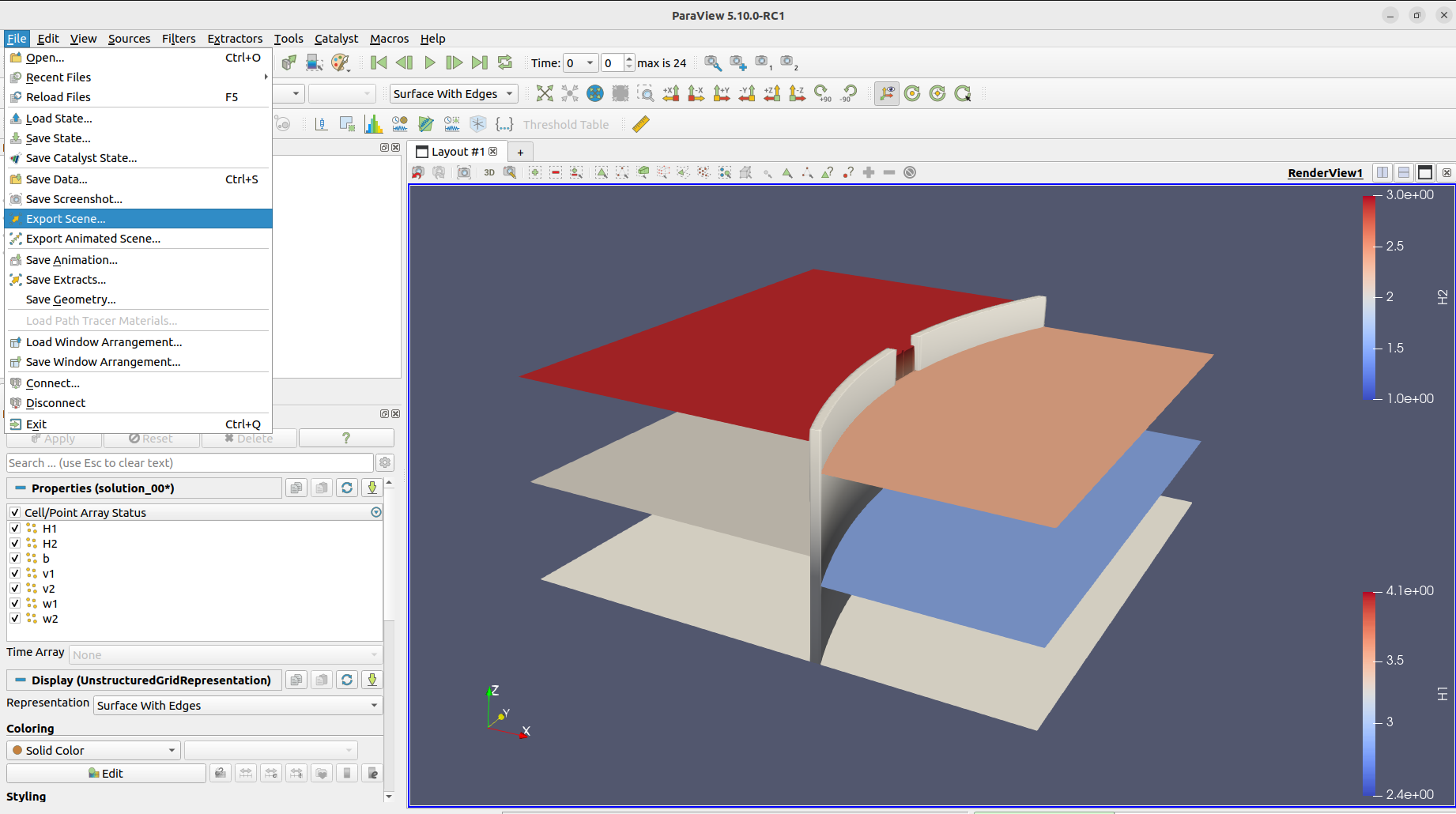
Task: Open the Filters menu
Action: [179, 38]
